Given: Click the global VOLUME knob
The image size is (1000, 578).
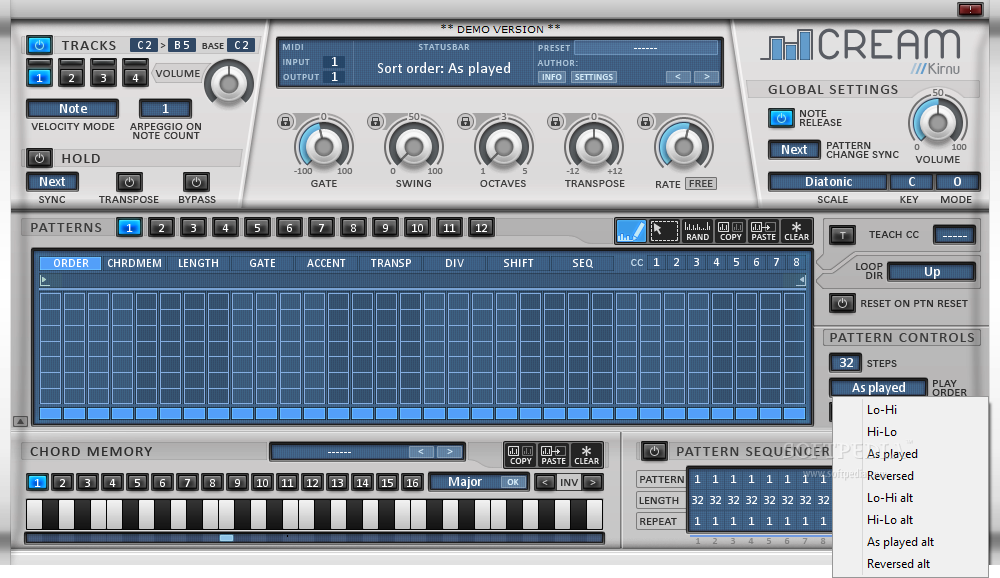Looking at the screenshot, I should coord(938,122).
